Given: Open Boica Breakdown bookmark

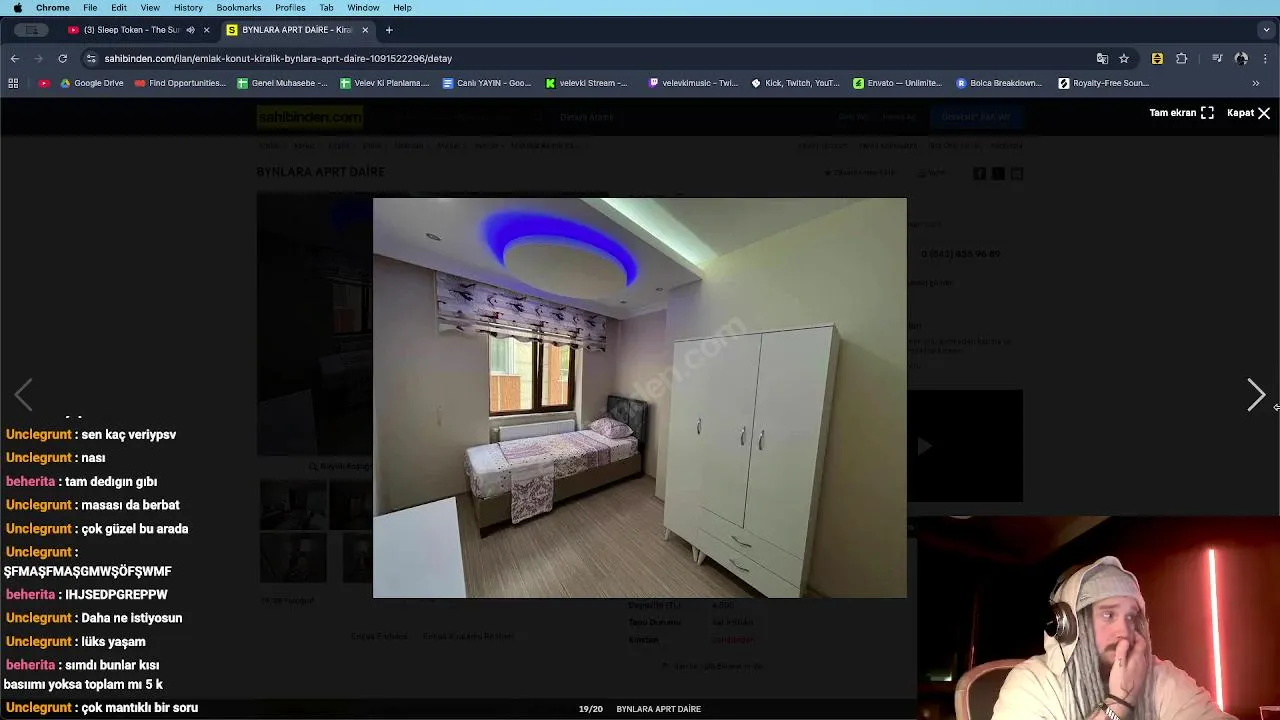Looking at the screenshot, I should [999, 83].
